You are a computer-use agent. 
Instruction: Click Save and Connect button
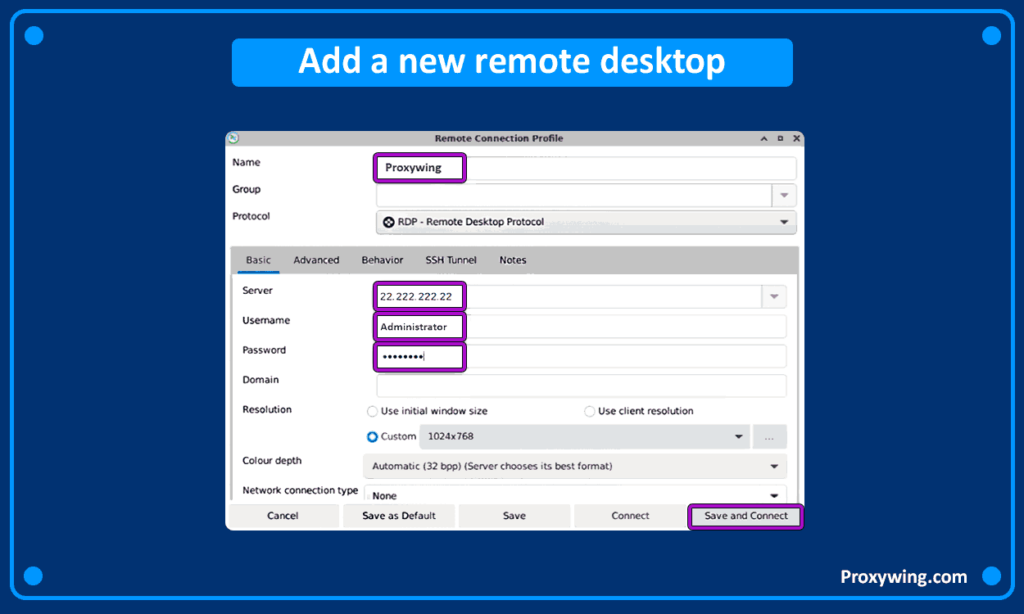746,516
